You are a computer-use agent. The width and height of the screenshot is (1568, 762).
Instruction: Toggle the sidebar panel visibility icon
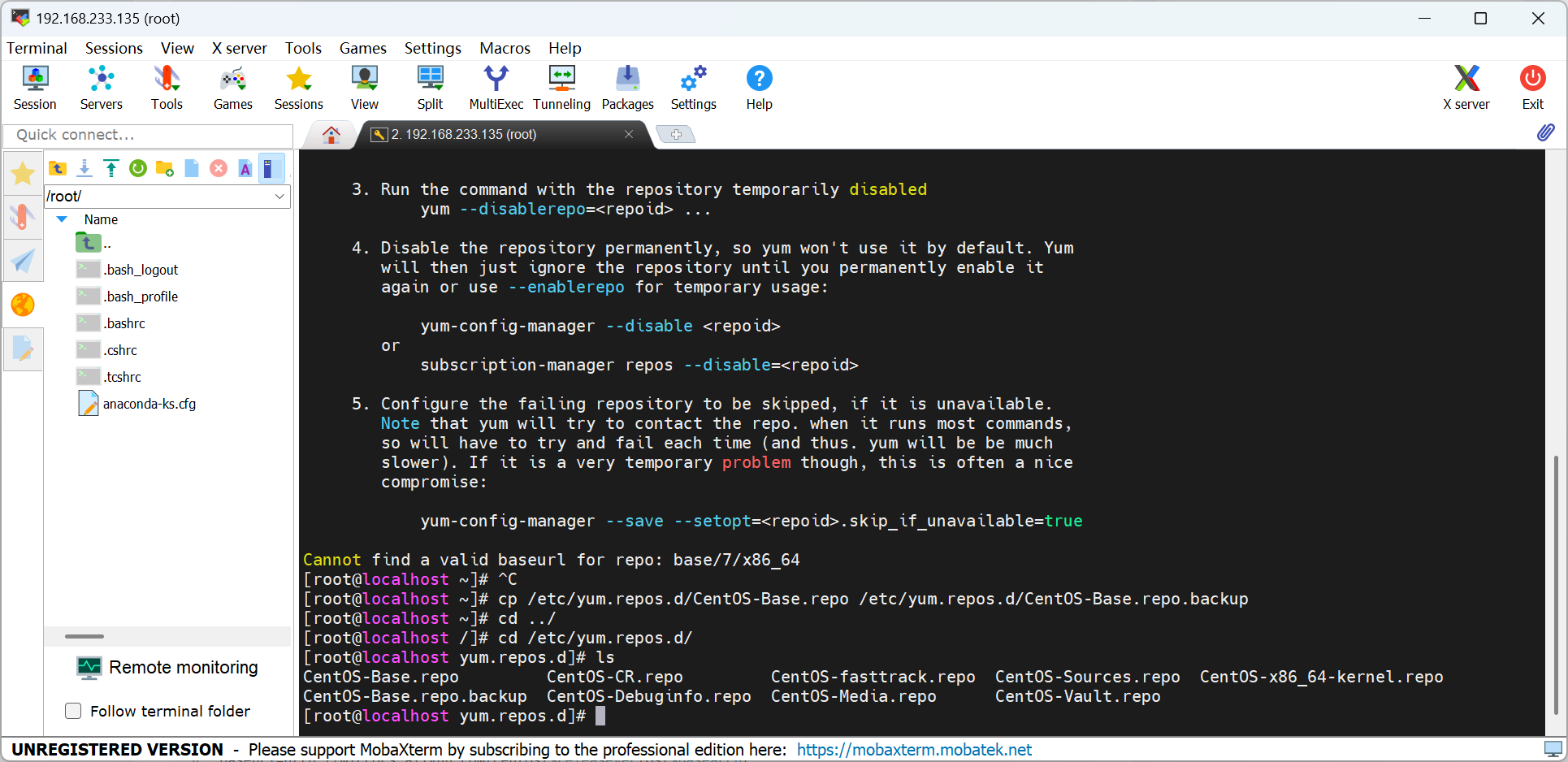point(271,168)
